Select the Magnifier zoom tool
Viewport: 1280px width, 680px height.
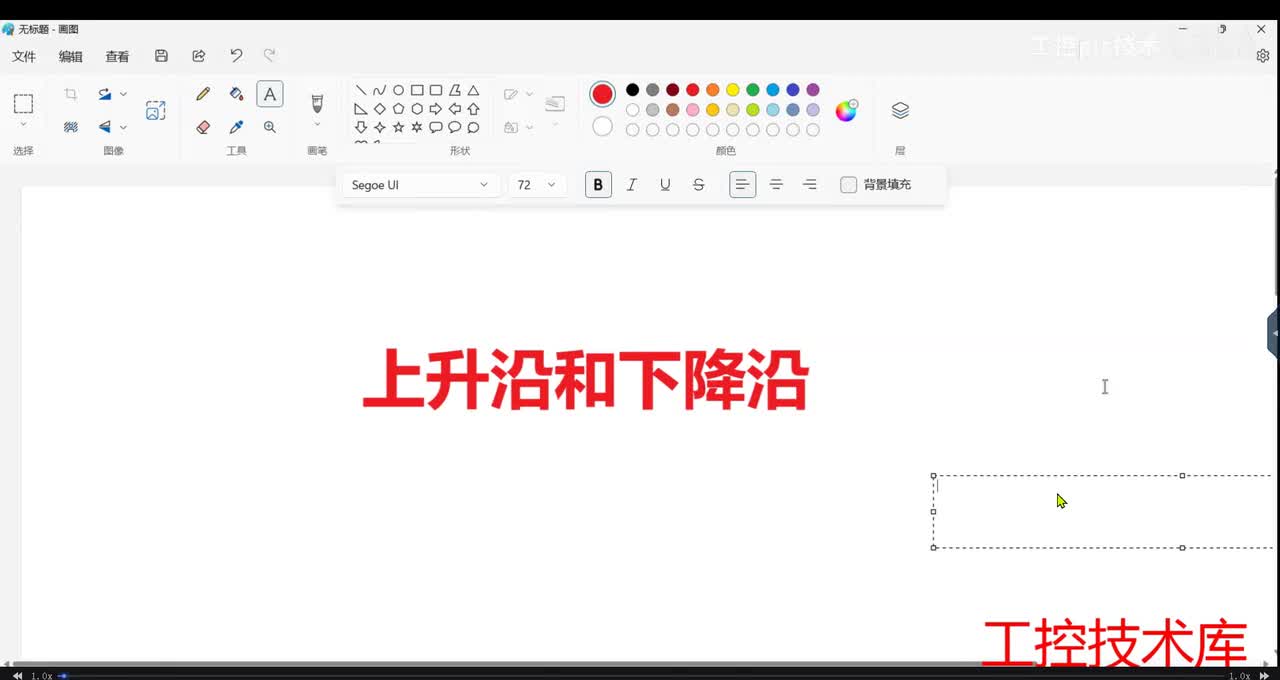[270, 127]
